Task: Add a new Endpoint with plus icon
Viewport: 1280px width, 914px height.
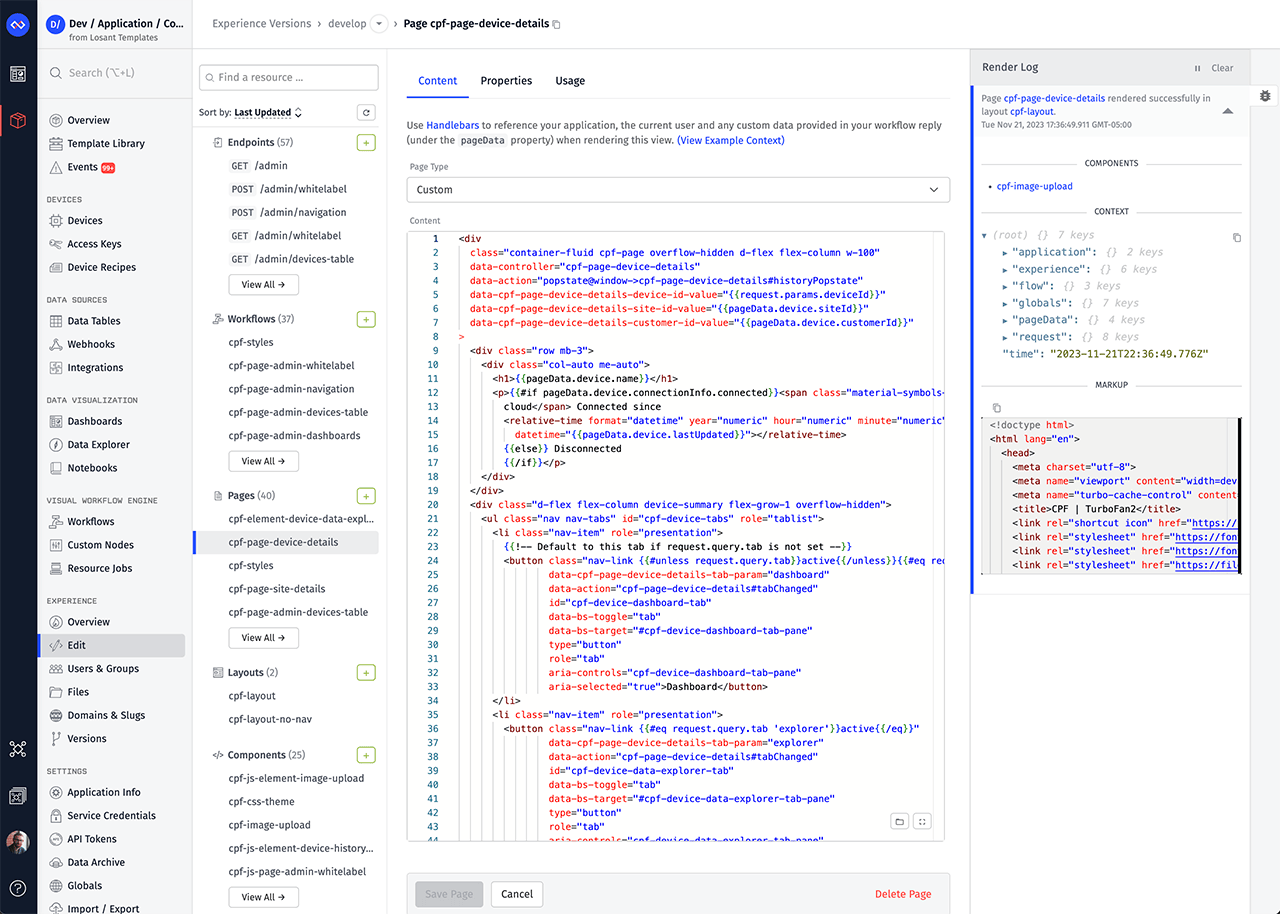Action: click(366, 143)
